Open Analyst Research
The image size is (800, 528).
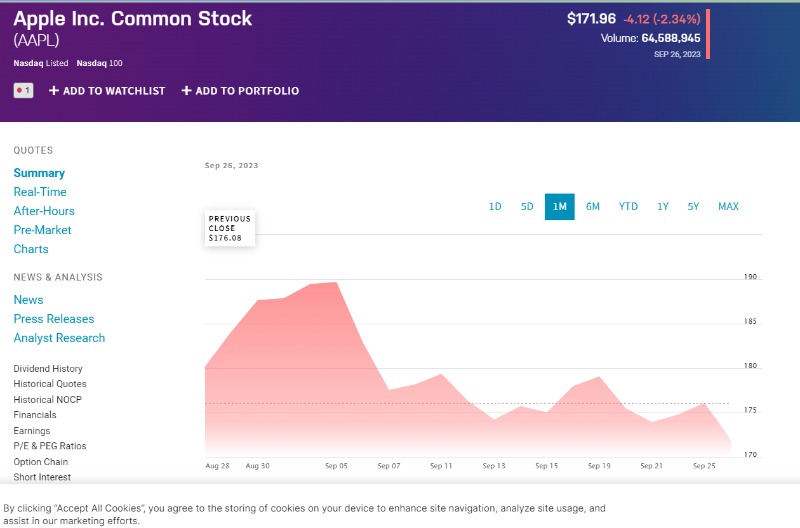[x=59, y=338]
